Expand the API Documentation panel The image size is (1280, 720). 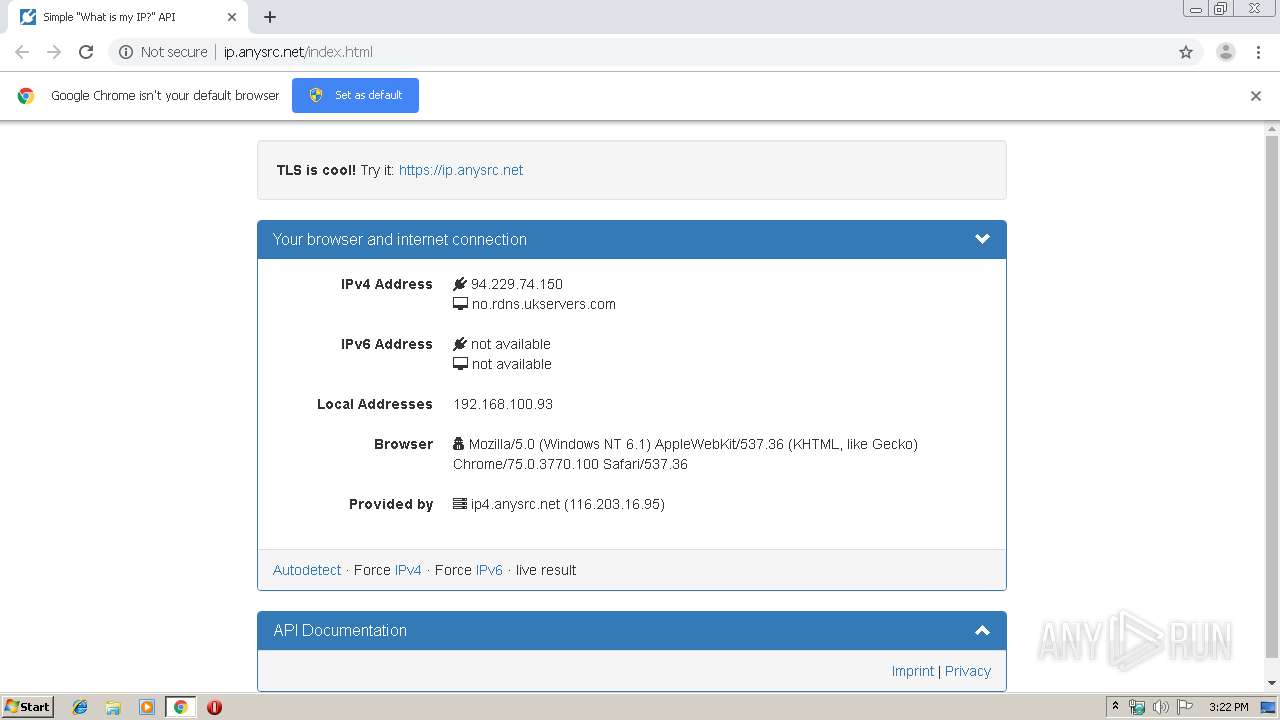982,630
